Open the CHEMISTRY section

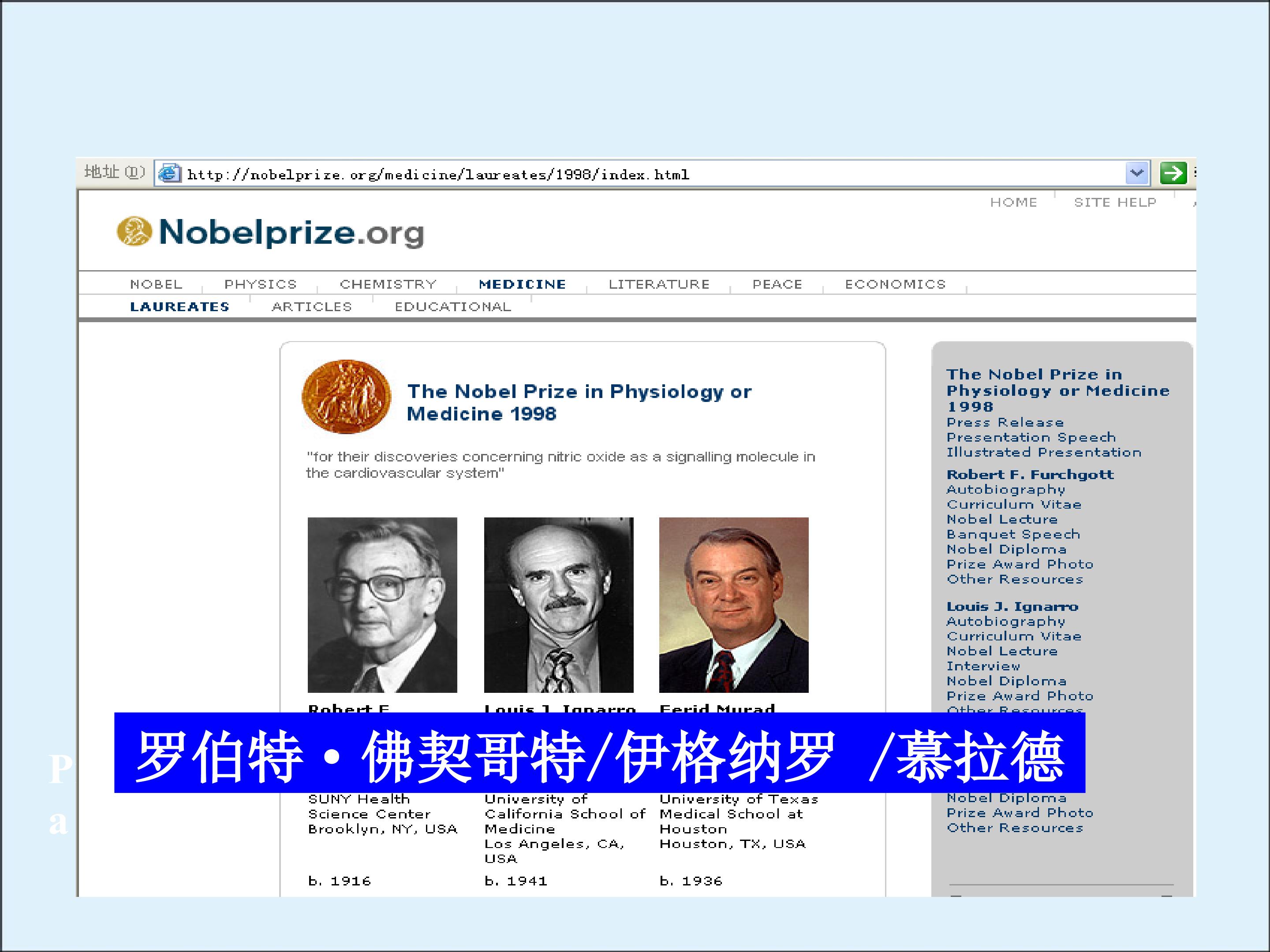pos(388,284)
